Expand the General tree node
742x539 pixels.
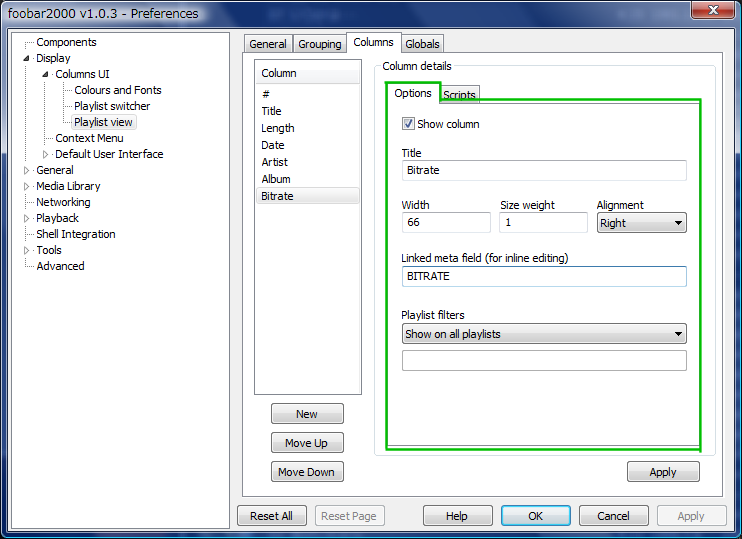coord(26,170)
